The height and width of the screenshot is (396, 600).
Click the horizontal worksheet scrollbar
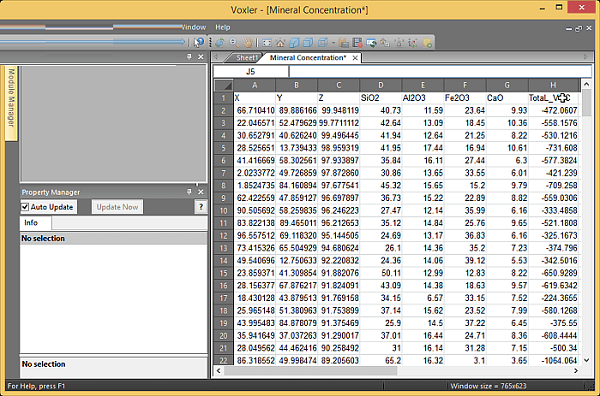pyautogui.click(x=310, y=370)
